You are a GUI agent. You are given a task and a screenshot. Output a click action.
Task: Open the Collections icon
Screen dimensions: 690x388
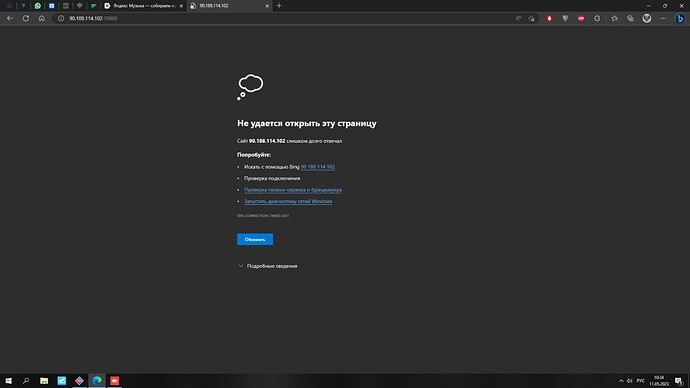point(631,18)
